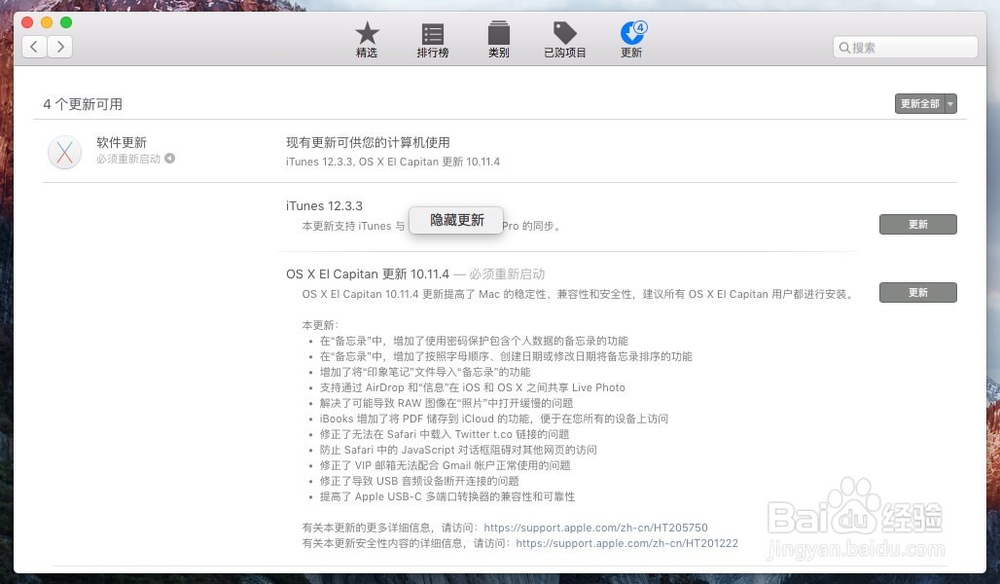
Task: Click the yellow minimize window button
Action: point(47,22)
